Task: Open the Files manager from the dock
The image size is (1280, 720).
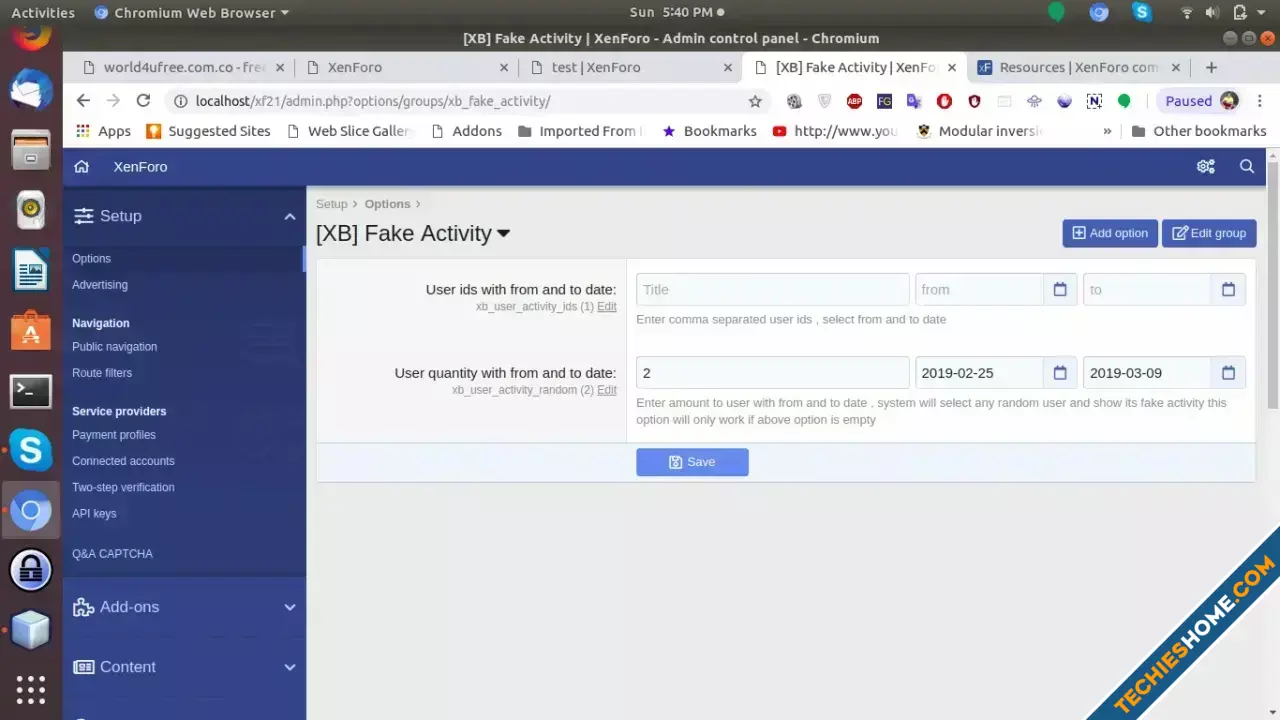Action: (x=31, y=151)
